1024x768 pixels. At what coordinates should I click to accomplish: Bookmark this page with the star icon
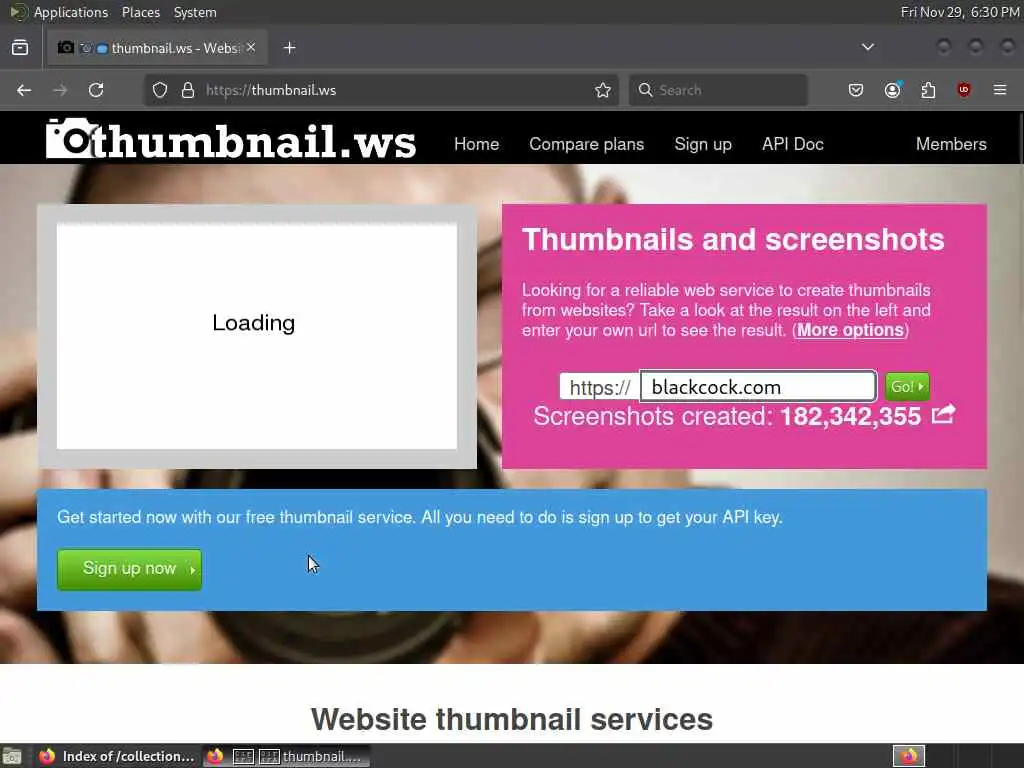(x=603, y=90)
